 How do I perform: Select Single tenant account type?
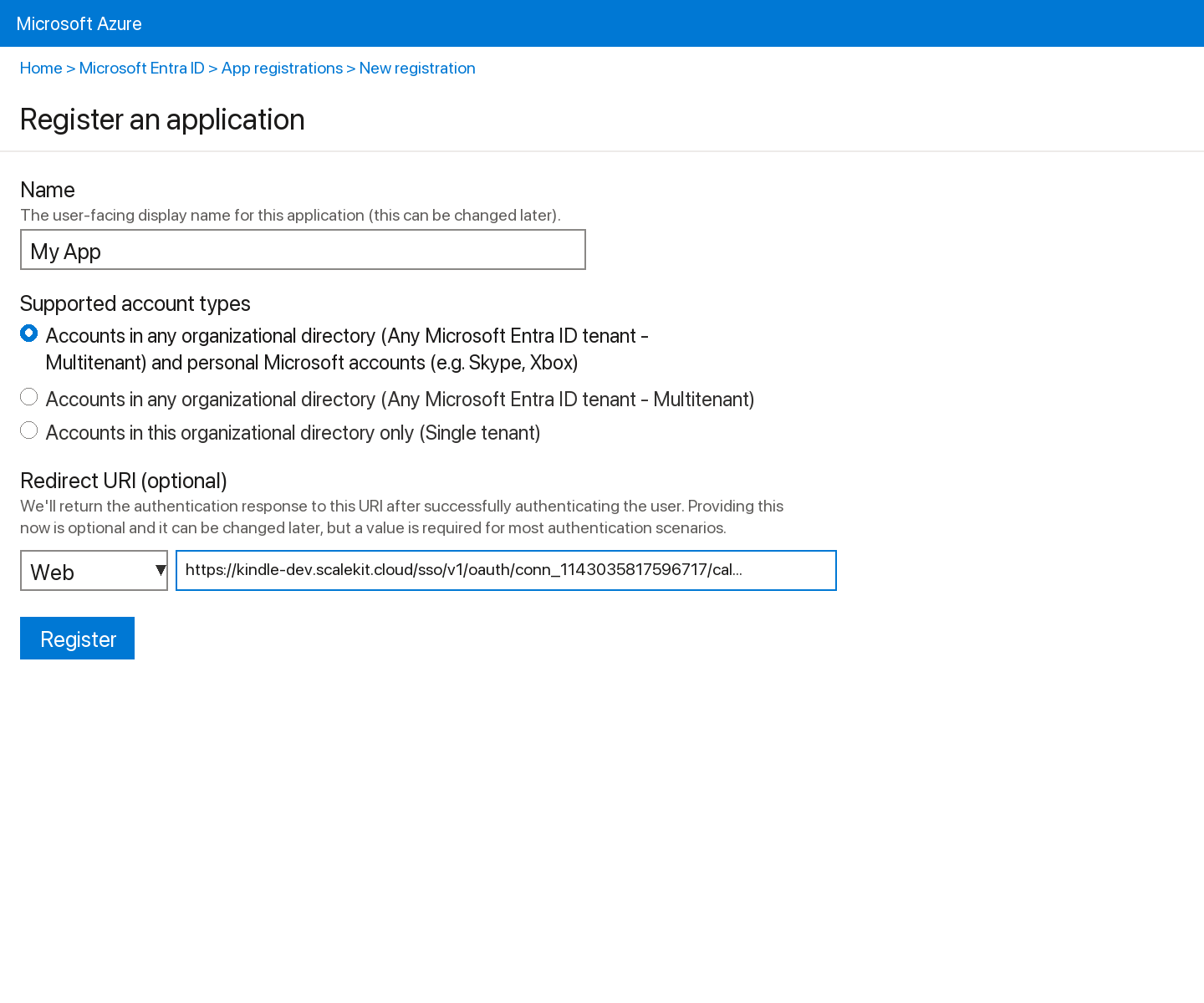coord(28,430)
